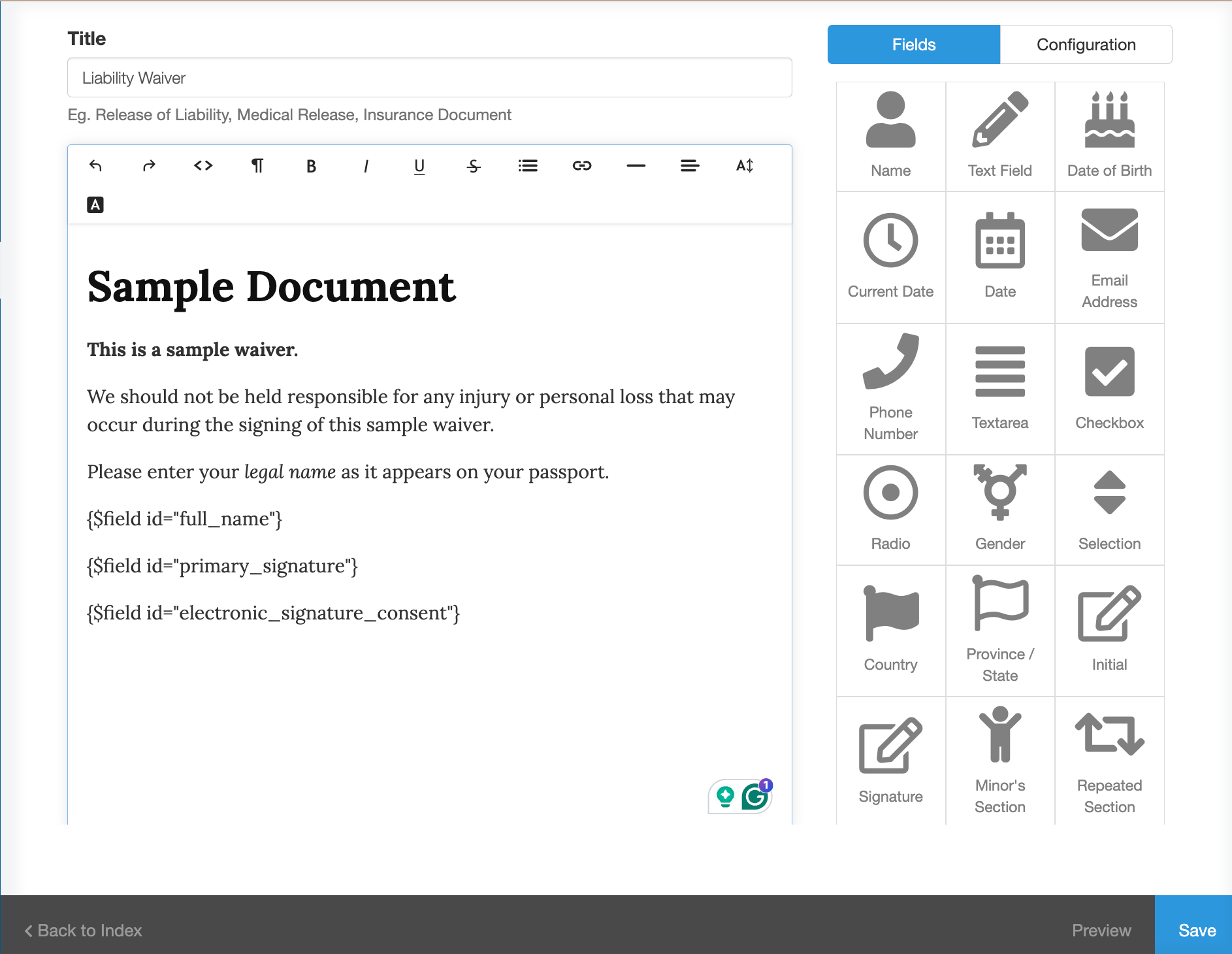This screenshot has height=954, width=1232.
Task: Add a Country field
Action: 891,631
